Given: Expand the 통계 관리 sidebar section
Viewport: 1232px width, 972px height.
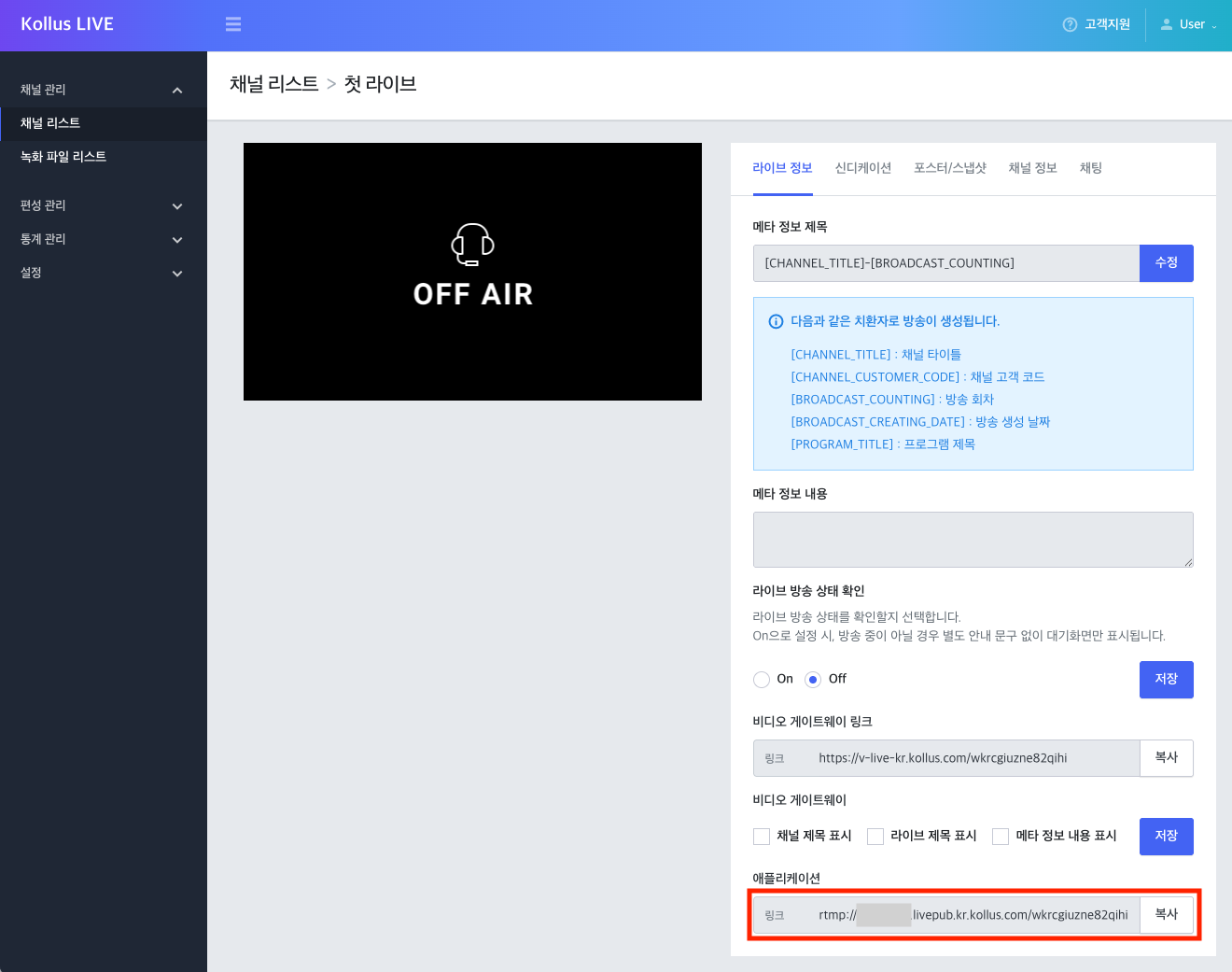Looking at the screenshot, I should 103,239.
